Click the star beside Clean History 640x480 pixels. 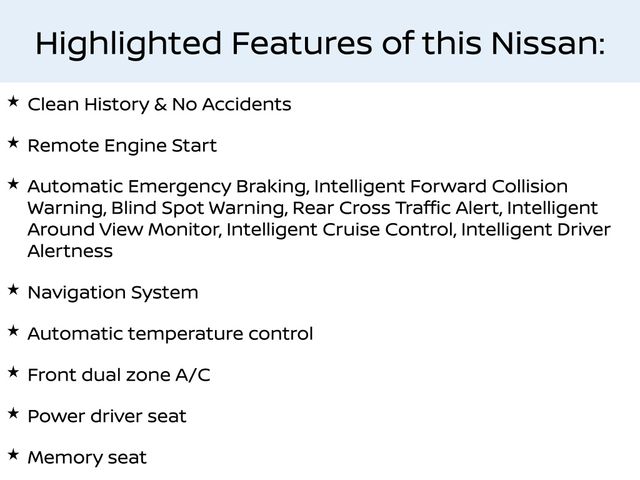point(13,101)
